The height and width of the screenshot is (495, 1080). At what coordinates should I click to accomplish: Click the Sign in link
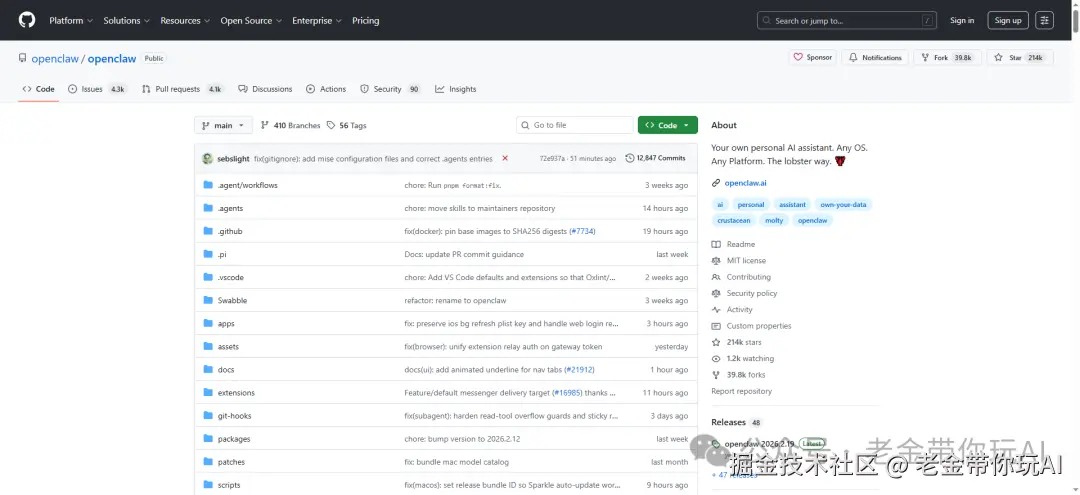pos(962,21)
